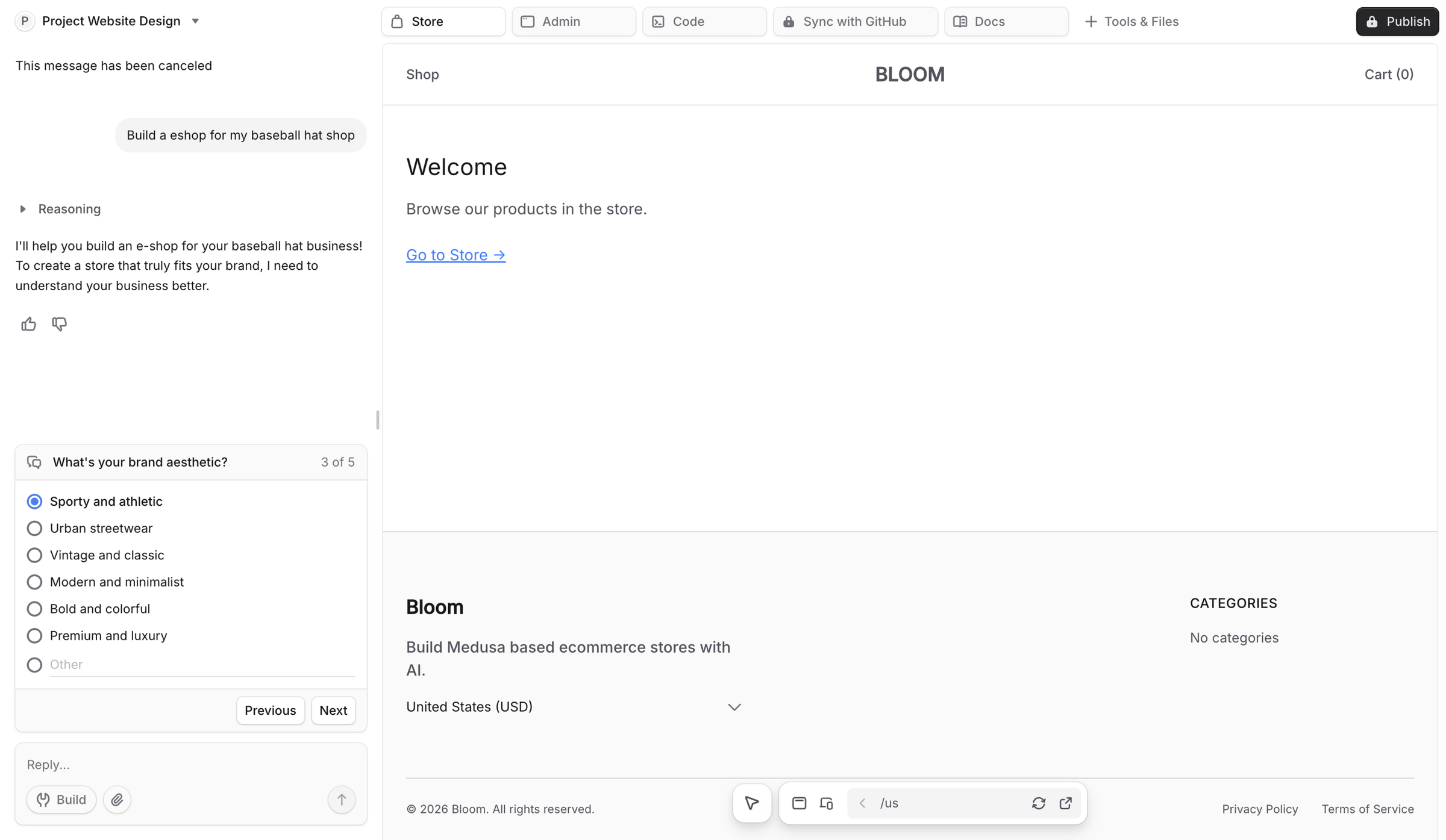Image resolution: width=1446 pixels, height=840 pixels.
Task: Choose the Urban streetwear radio button
Action: 34,528
